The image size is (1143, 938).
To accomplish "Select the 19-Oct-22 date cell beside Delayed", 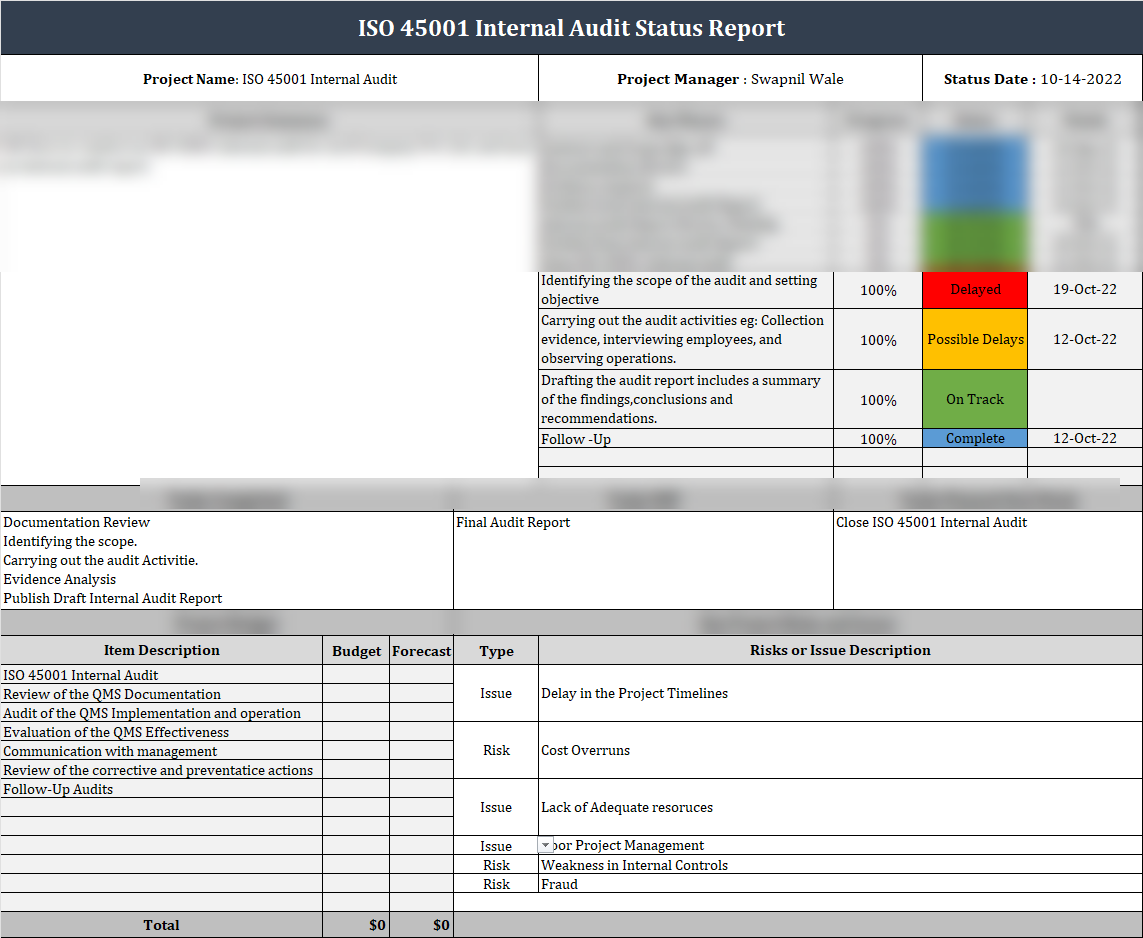I will point(1085,289).
